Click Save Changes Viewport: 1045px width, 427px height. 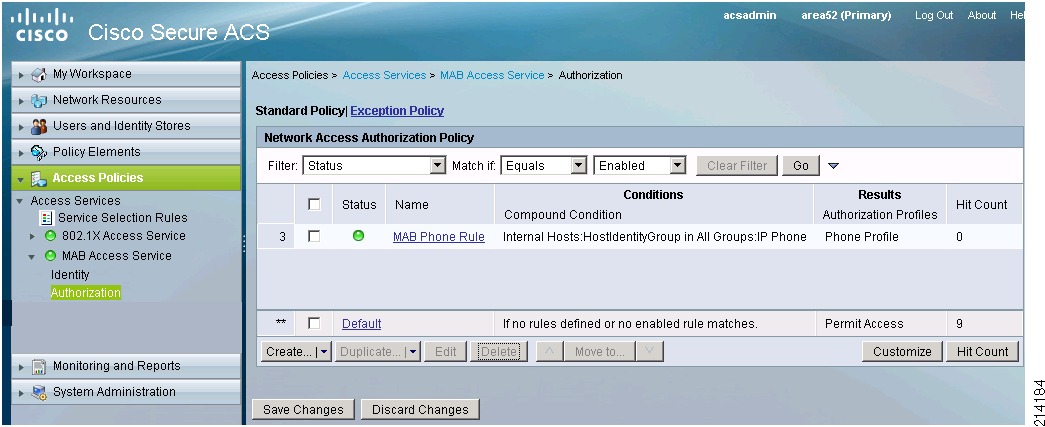[x=303, y=410]
